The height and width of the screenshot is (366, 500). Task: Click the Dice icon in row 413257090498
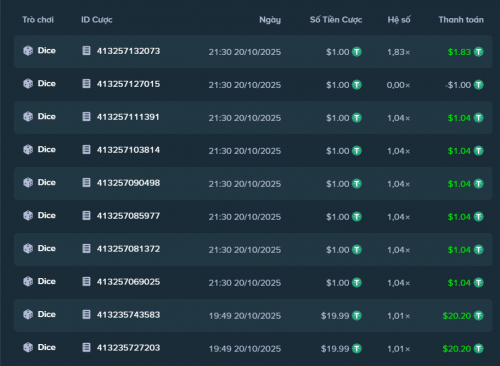pos(28,183)
